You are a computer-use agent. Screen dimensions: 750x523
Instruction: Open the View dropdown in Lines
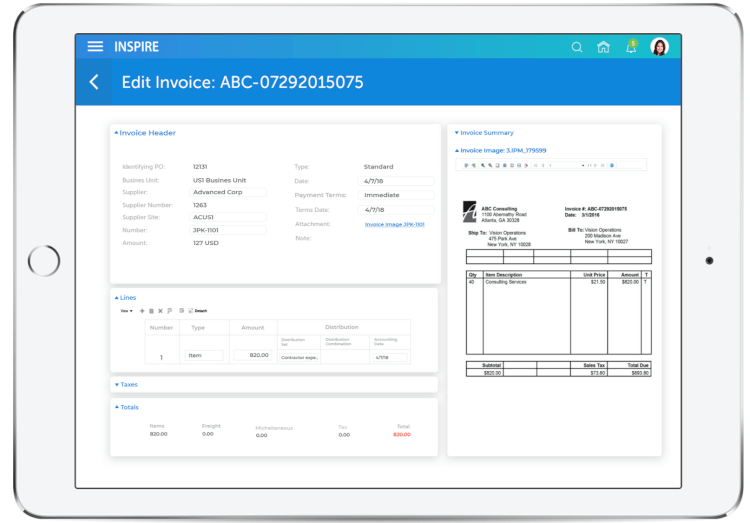[x=126, y=311]
